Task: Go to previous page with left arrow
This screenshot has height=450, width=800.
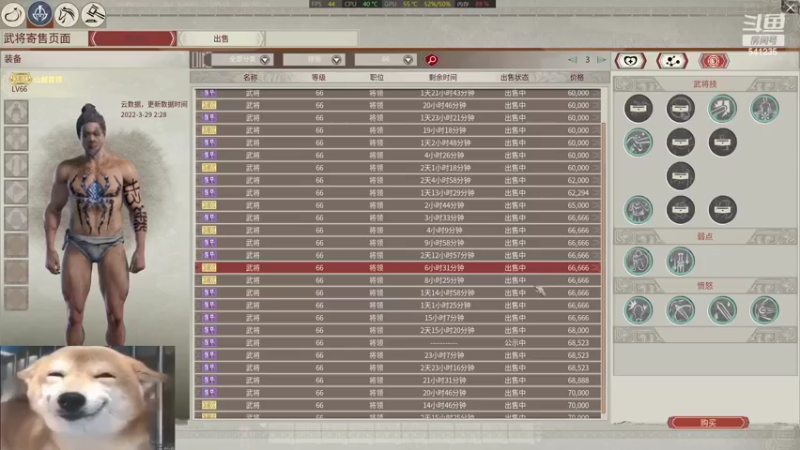Action: click(572, 60)
